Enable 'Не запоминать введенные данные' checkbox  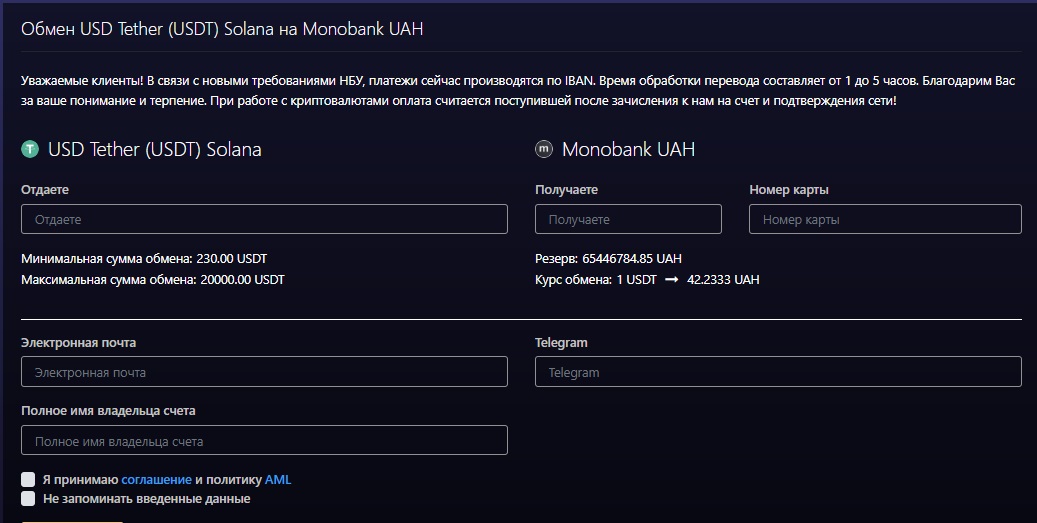coord(28,499)
